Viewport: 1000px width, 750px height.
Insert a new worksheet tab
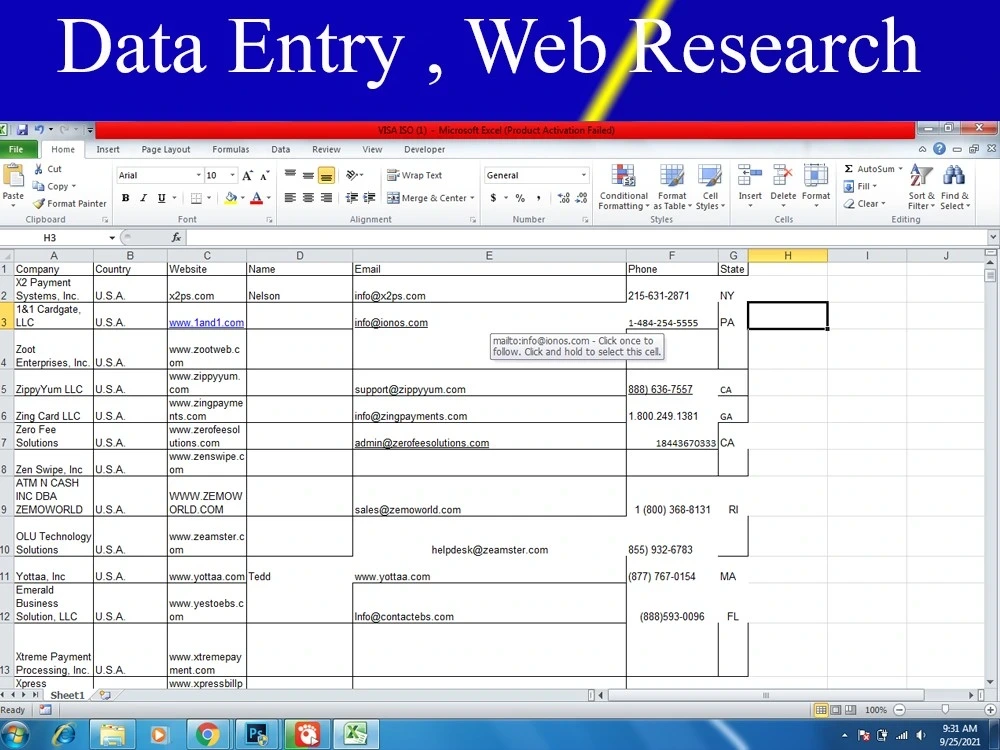(x=105, y=695)
